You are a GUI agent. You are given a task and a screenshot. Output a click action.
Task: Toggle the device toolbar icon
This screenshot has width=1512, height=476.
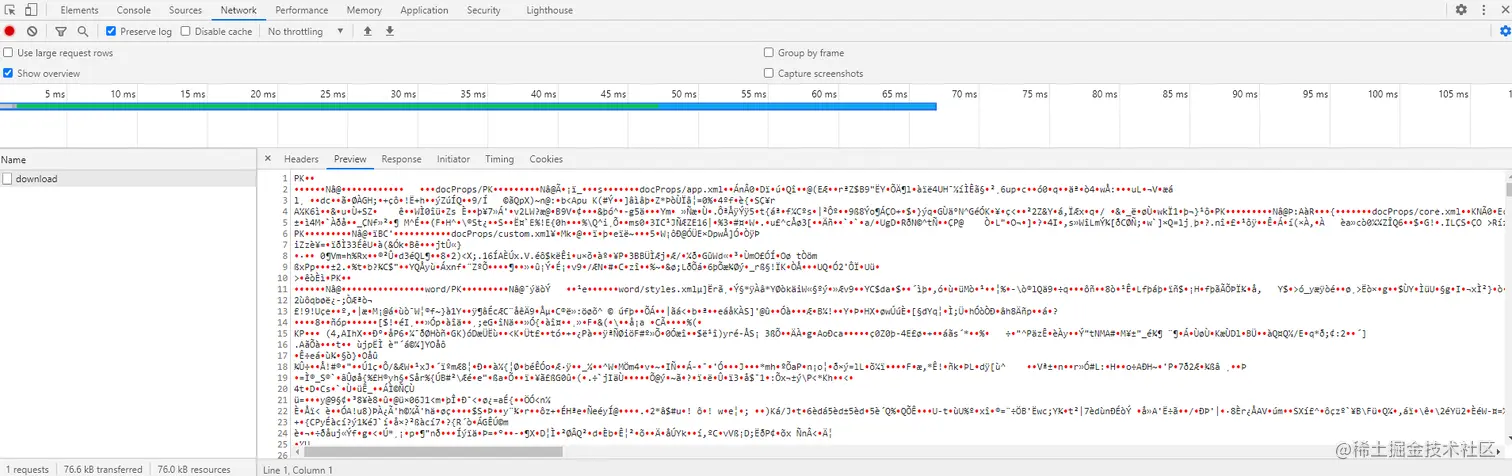pos(32,10)
